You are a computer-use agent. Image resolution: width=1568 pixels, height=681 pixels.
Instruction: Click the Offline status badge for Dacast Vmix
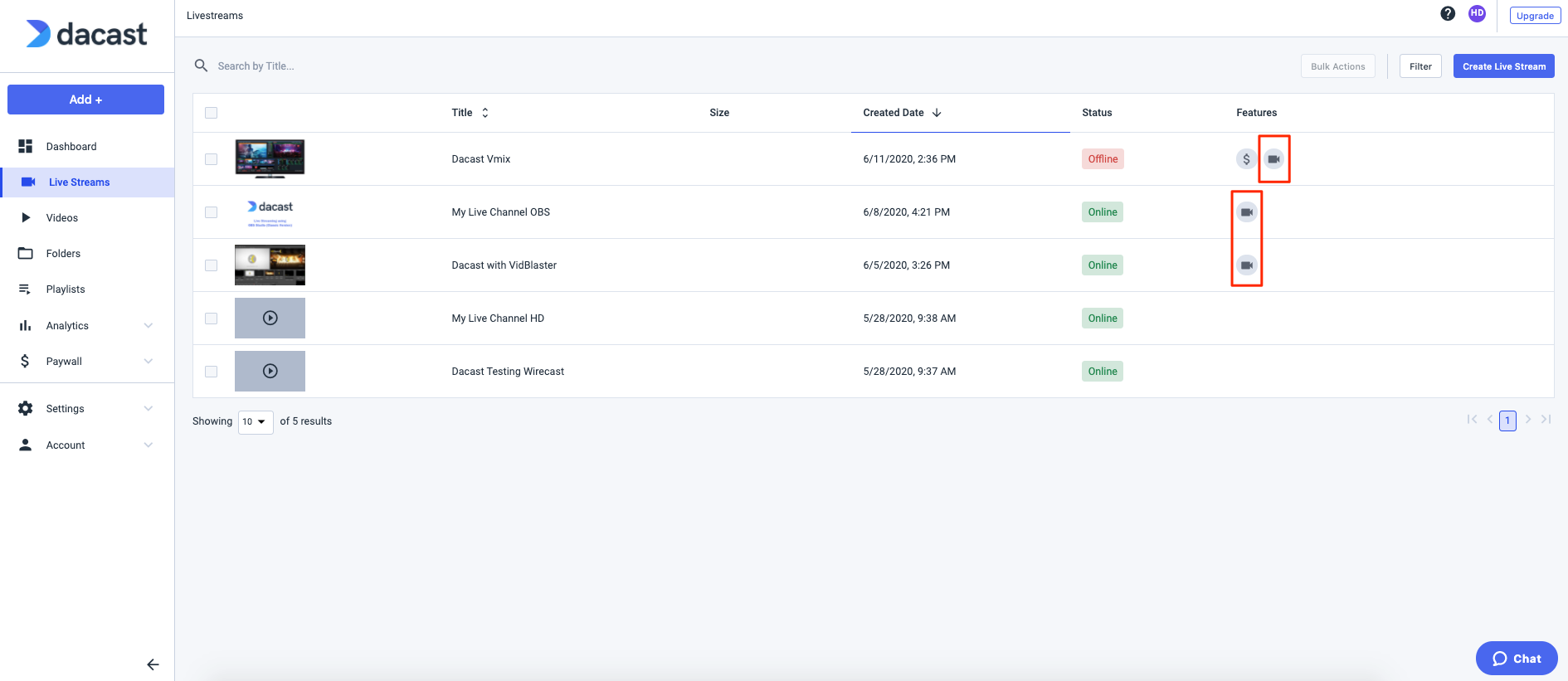pyautogui.click(x=1103, y=159)
